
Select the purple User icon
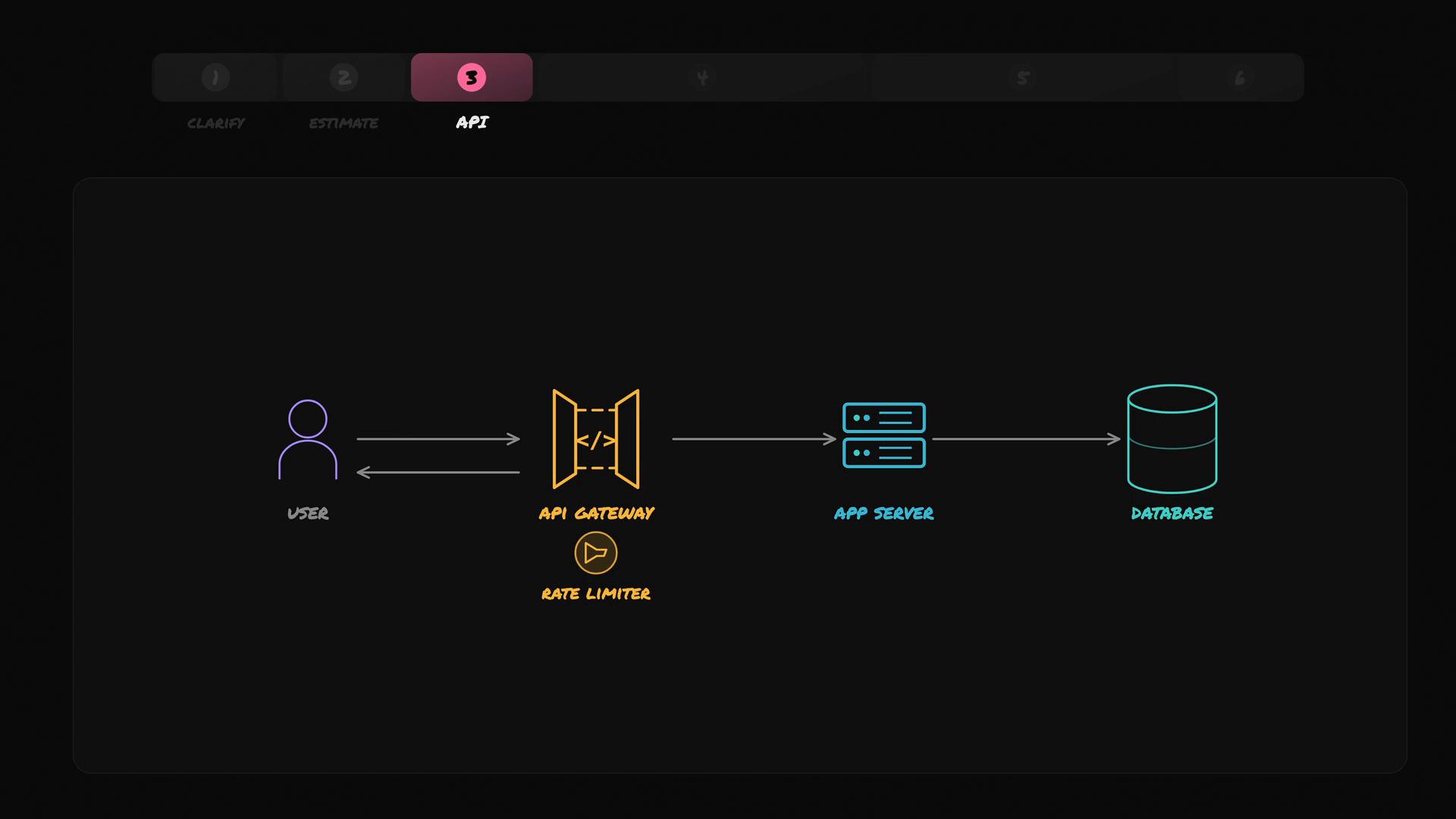coord(308,439)
